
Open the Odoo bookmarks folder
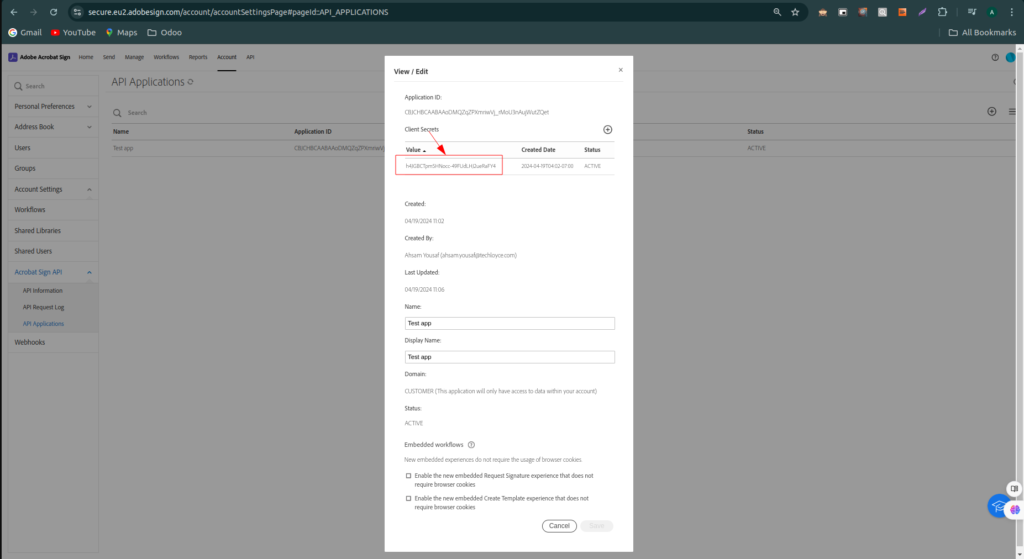click(165, 32)
